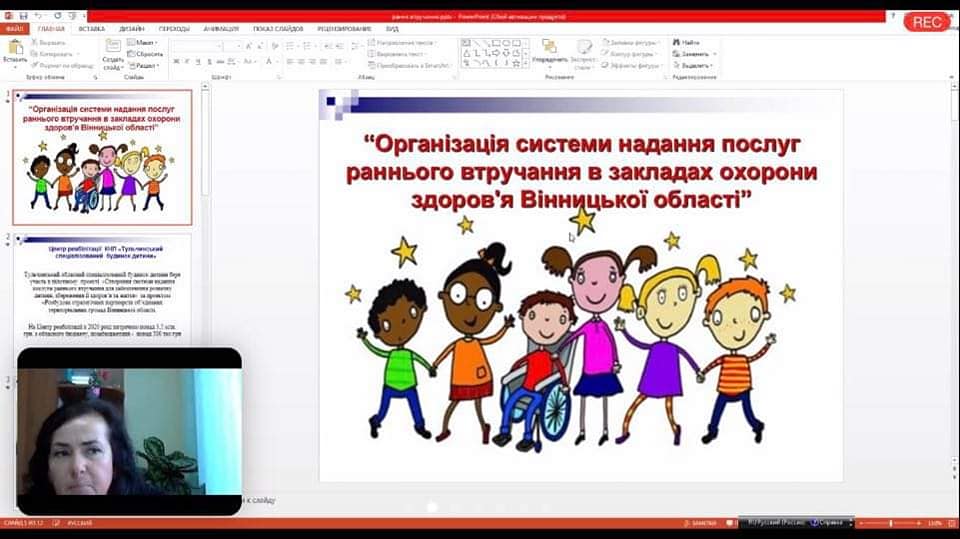Justify text in paragraph group
Screen dimensions: 960x539
323,61
